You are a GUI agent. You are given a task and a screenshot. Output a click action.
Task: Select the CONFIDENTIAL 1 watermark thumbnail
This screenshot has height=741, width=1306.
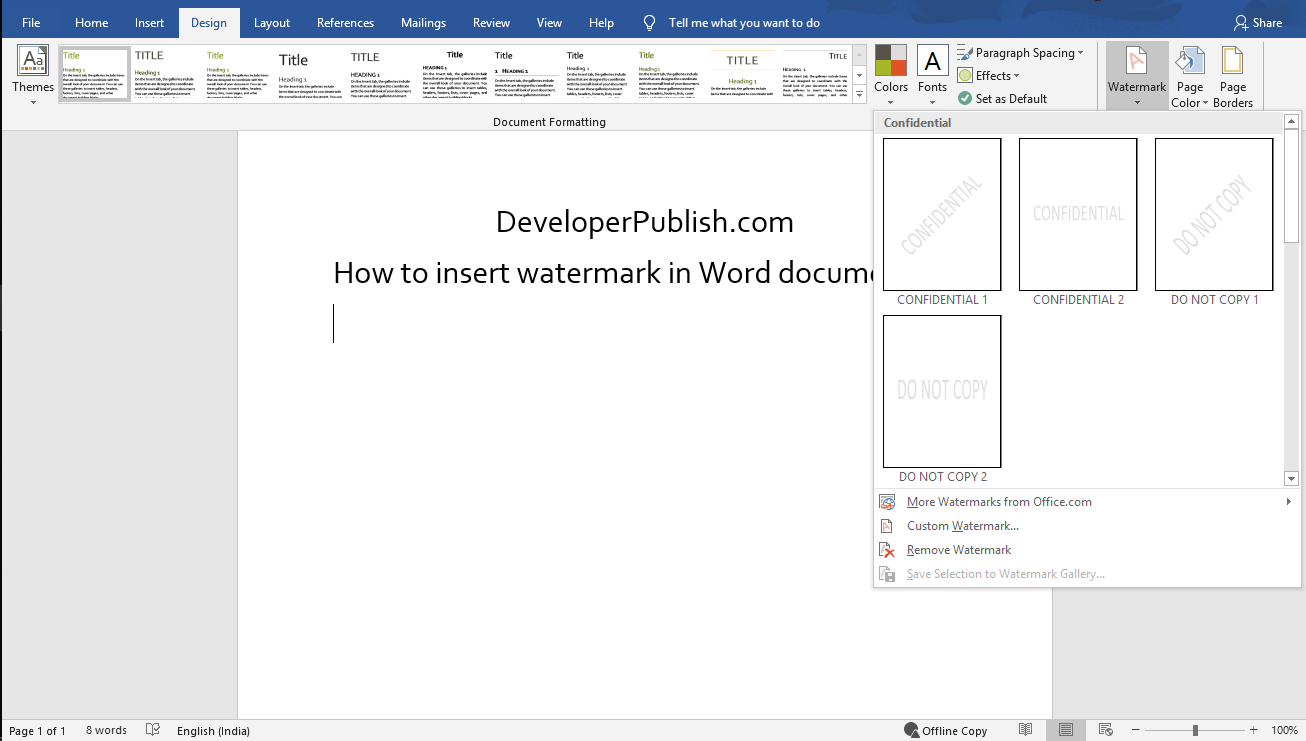point(941,214)
